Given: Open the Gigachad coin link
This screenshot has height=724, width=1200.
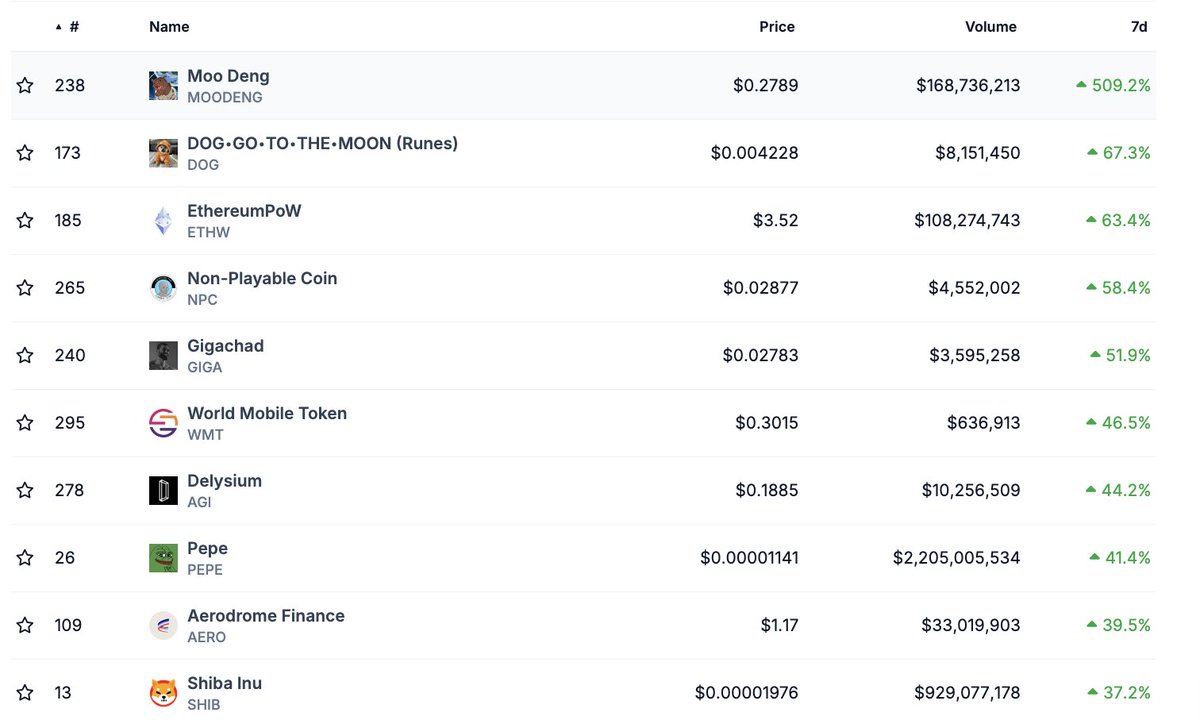Looking at the screenshot, I should (225, 346).
